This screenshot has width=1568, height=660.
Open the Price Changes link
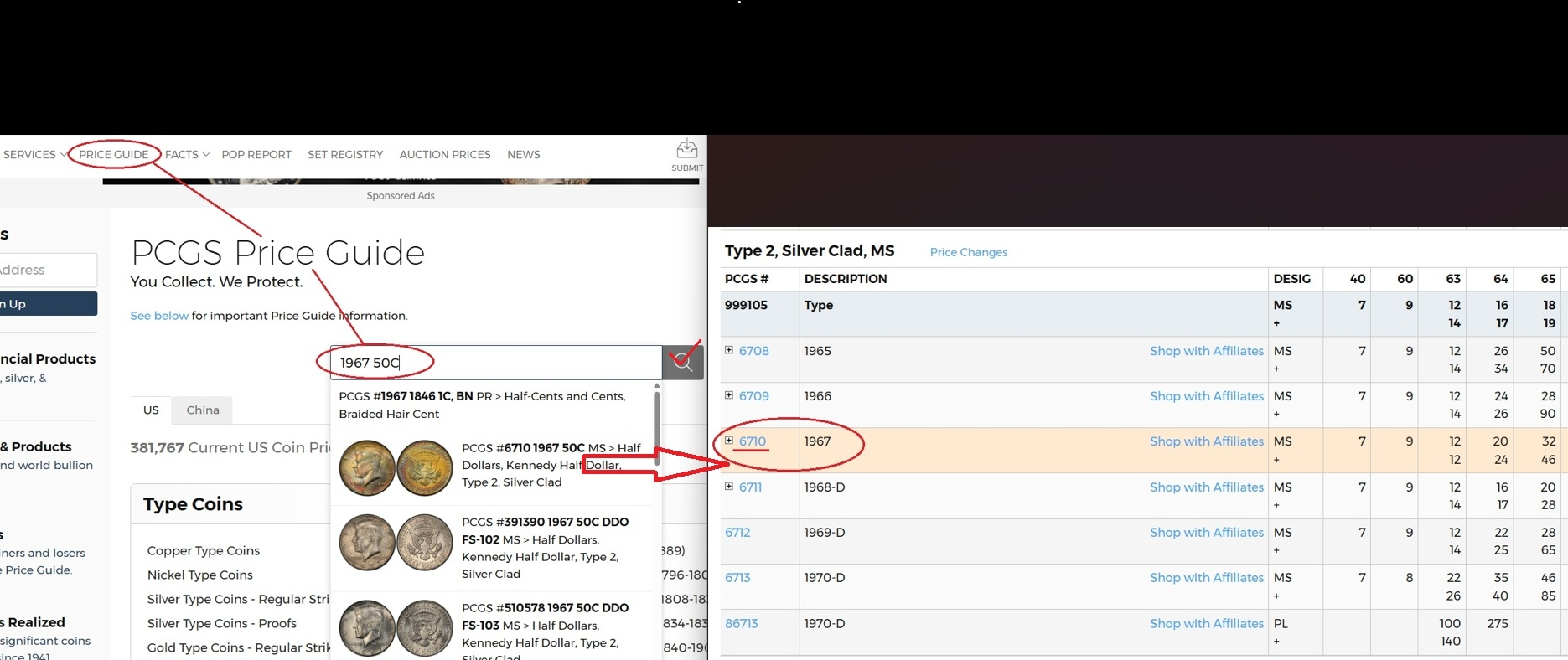tap(969, 252)
